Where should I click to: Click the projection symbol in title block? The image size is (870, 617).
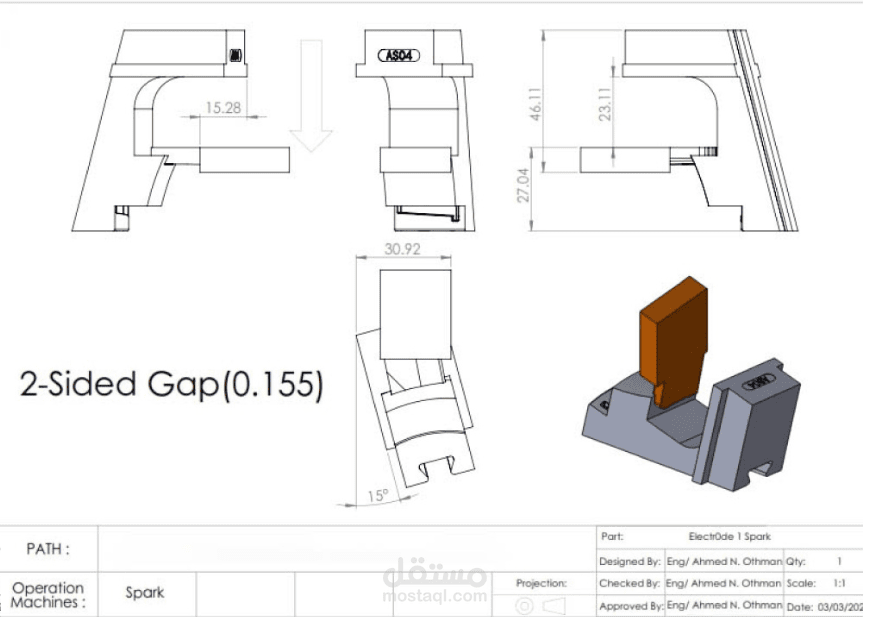click(540, 605)
